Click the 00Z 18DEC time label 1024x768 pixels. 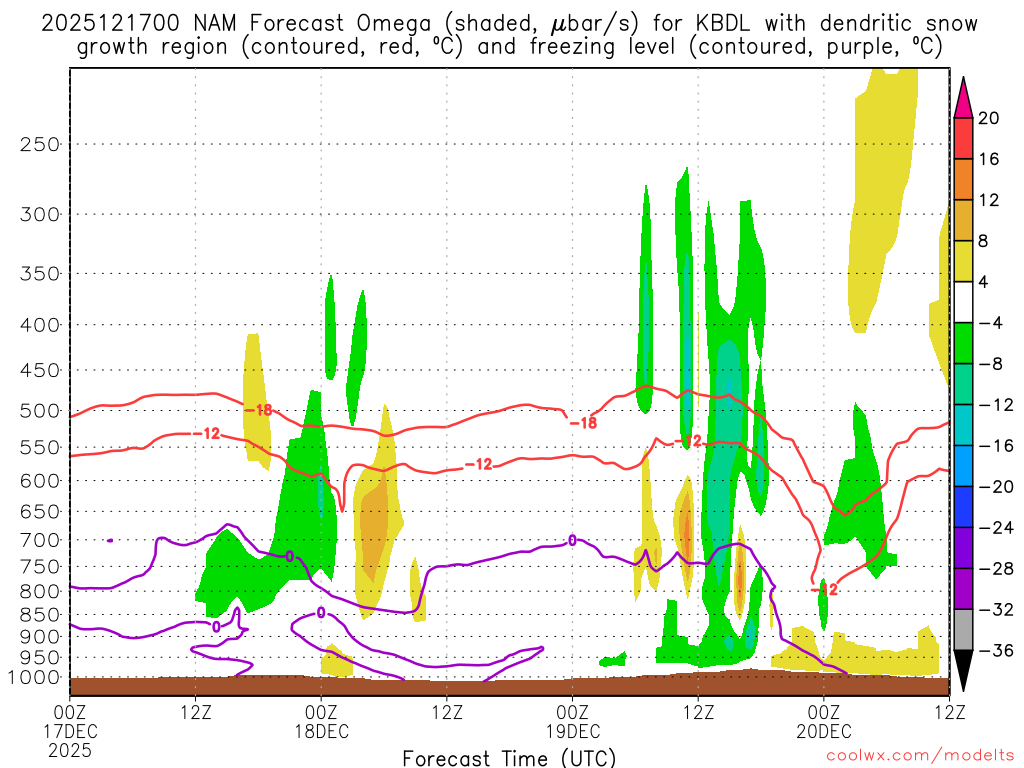321,721
